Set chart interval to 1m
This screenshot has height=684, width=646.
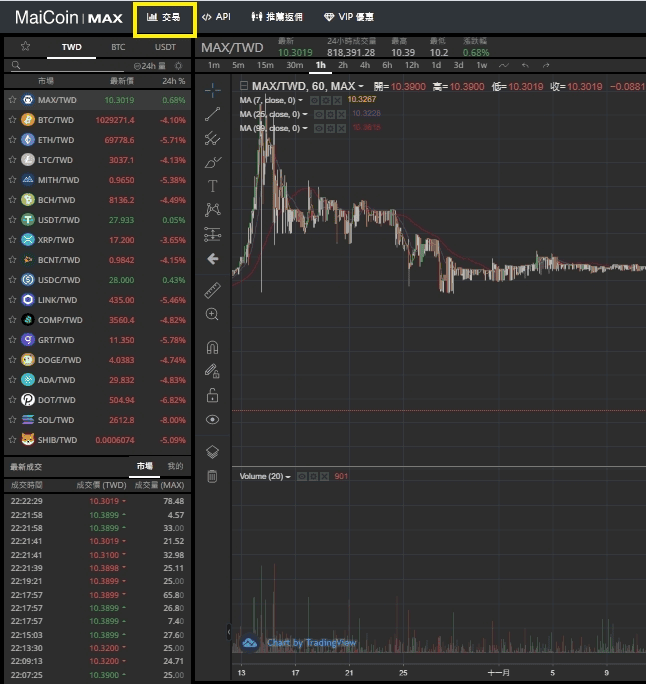click(x=214, y=65)
